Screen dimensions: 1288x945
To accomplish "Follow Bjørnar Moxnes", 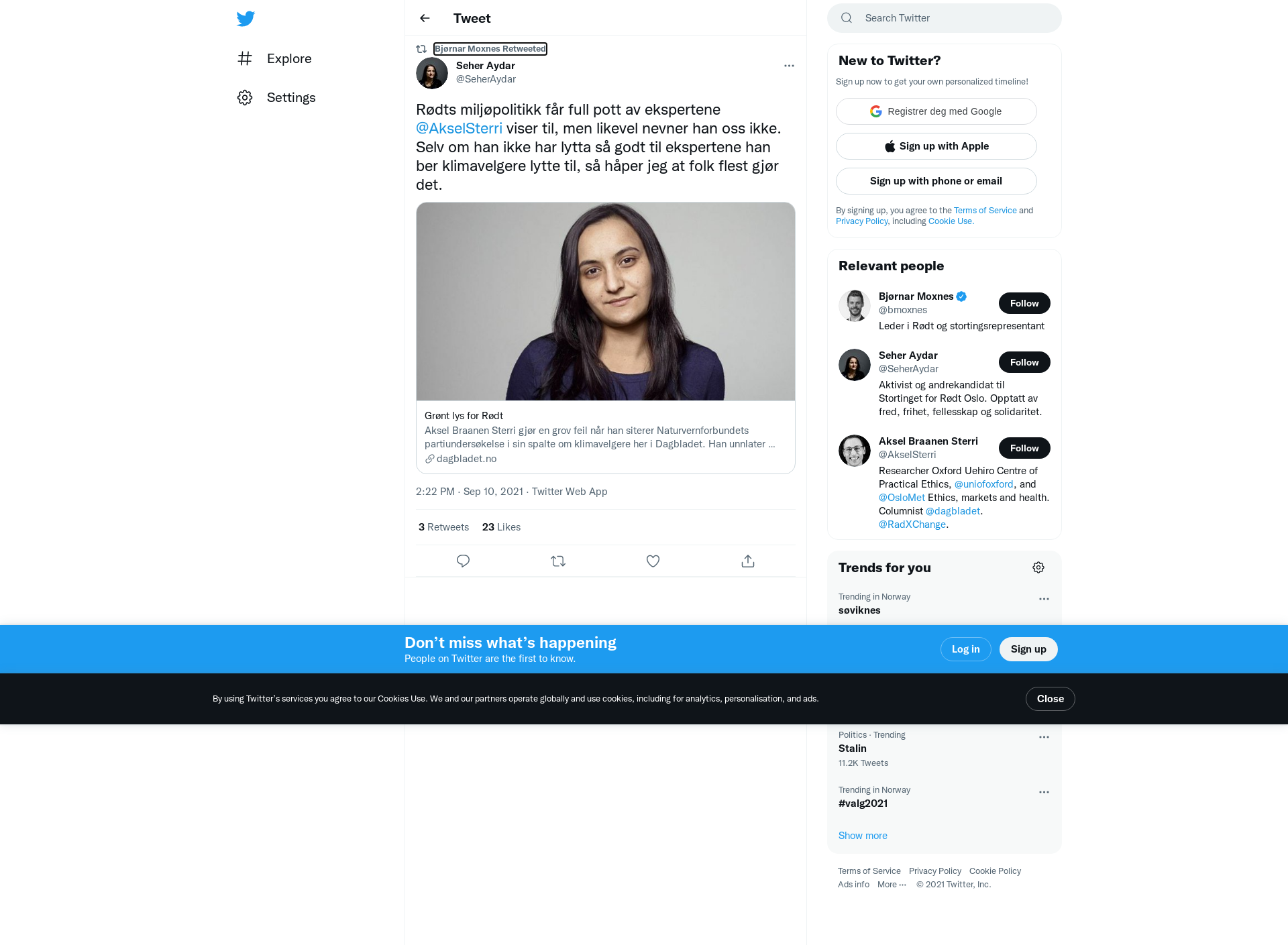I will [x=1024, y=303].
